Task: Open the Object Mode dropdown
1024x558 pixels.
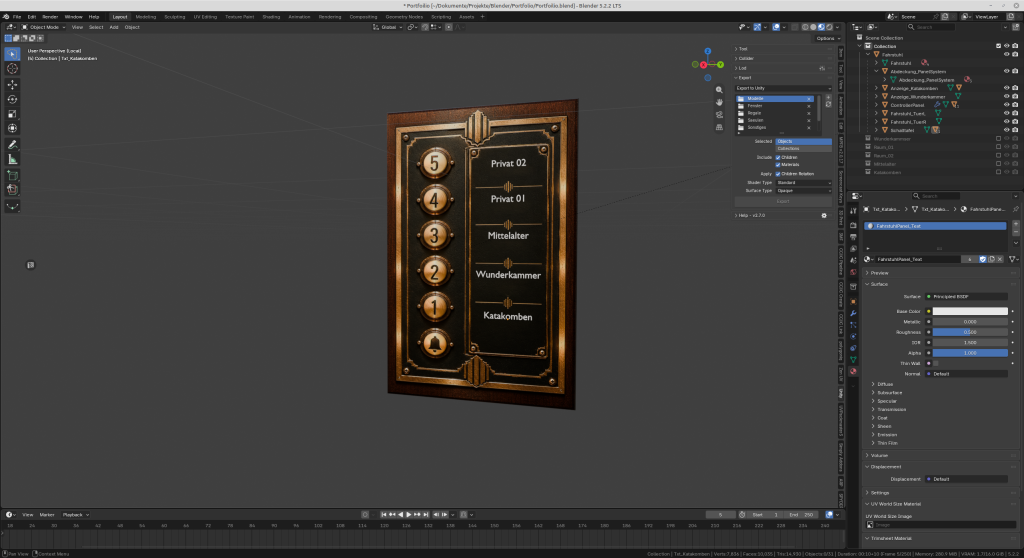Action: pyautogui.click(x=44, y=27)
